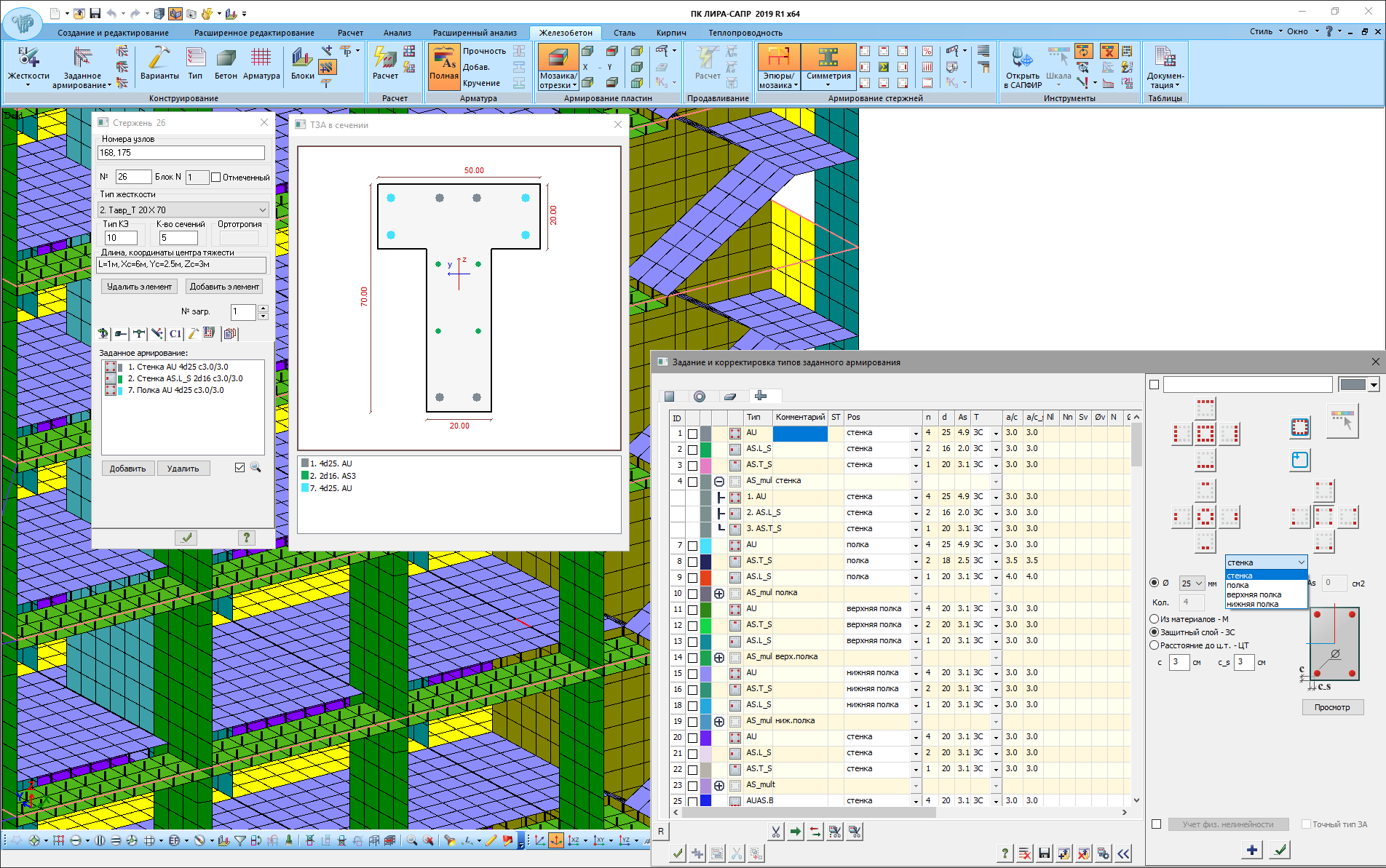Click the color swatch of row 2 AS.L_S
Viewport: 1386px width, 868px height.
click(x=706, y=448)
